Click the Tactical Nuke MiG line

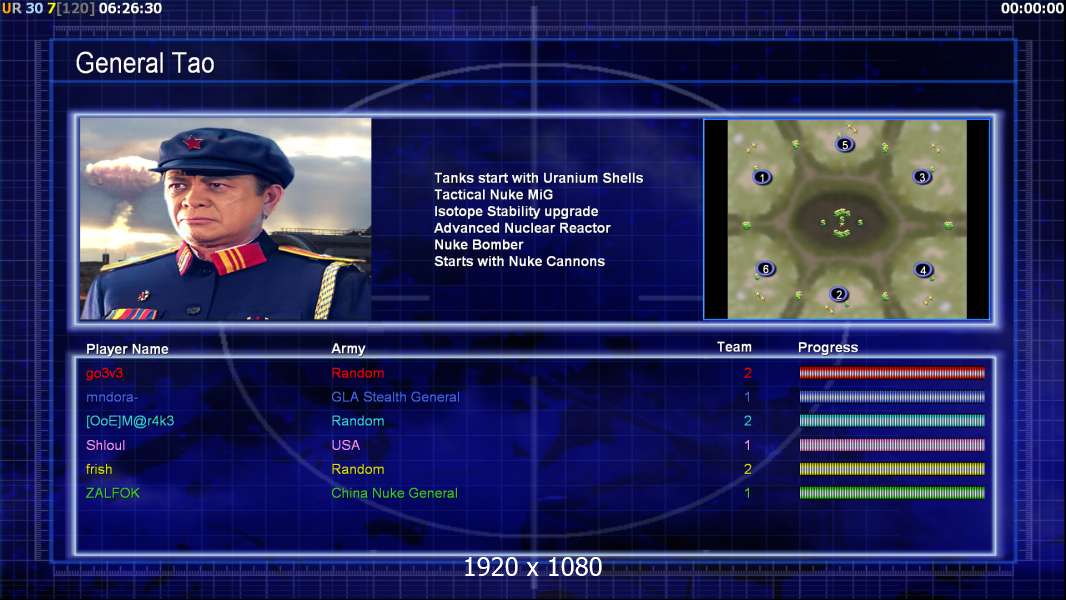click(494, 194)
